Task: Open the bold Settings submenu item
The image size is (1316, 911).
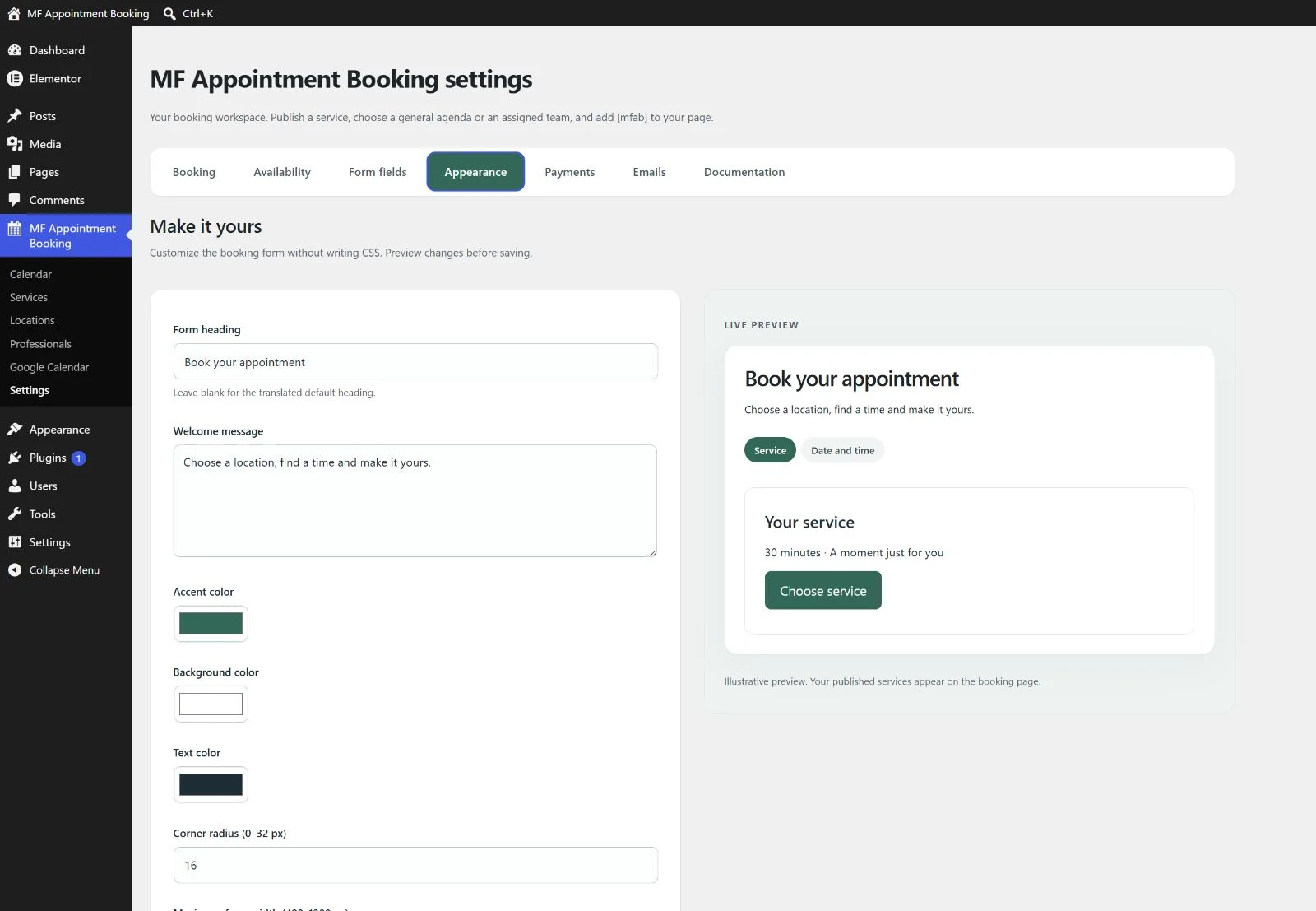Action: coord(30,390)
